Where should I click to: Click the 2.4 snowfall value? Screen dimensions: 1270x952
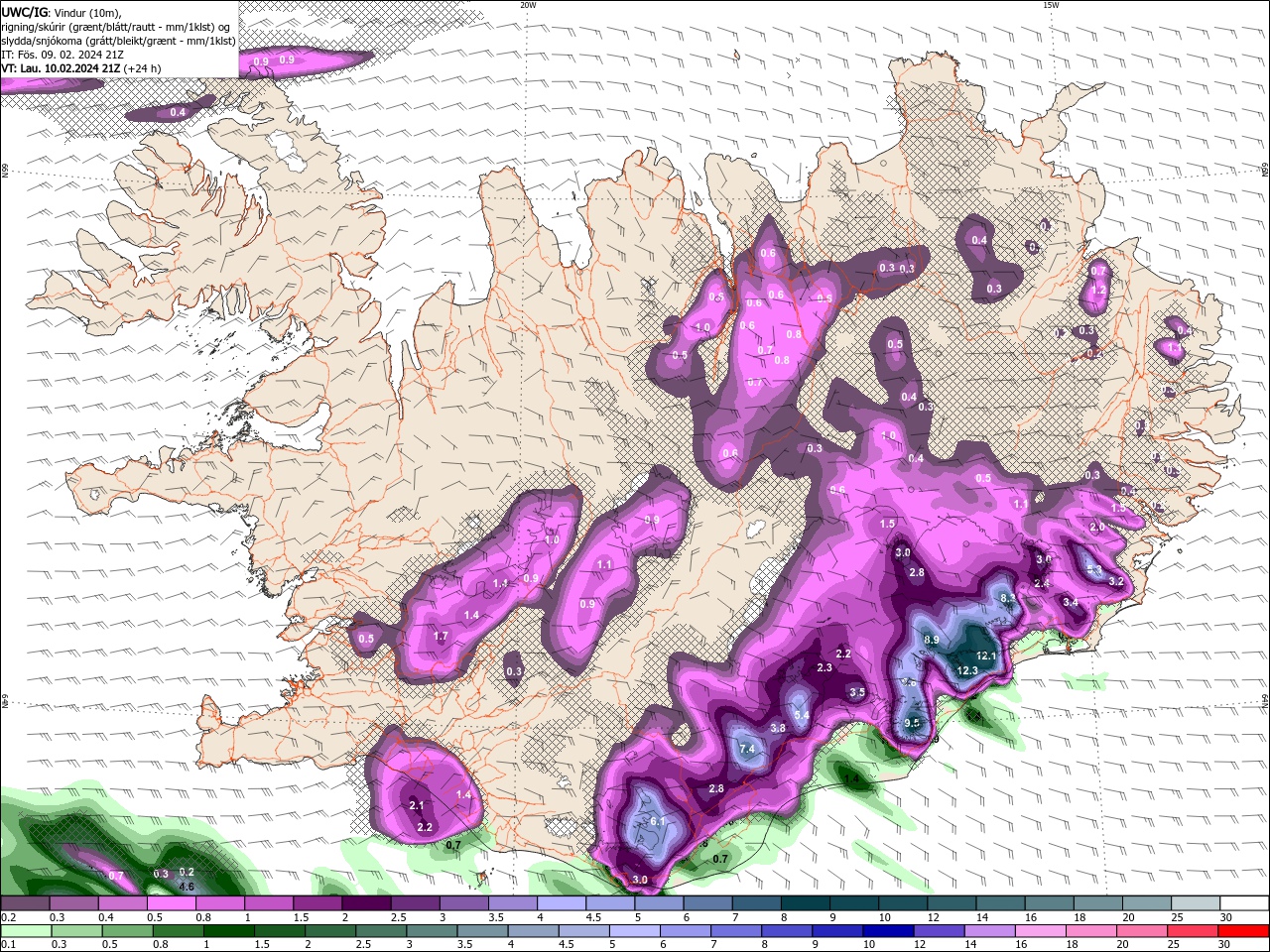tap(1042, 584)
